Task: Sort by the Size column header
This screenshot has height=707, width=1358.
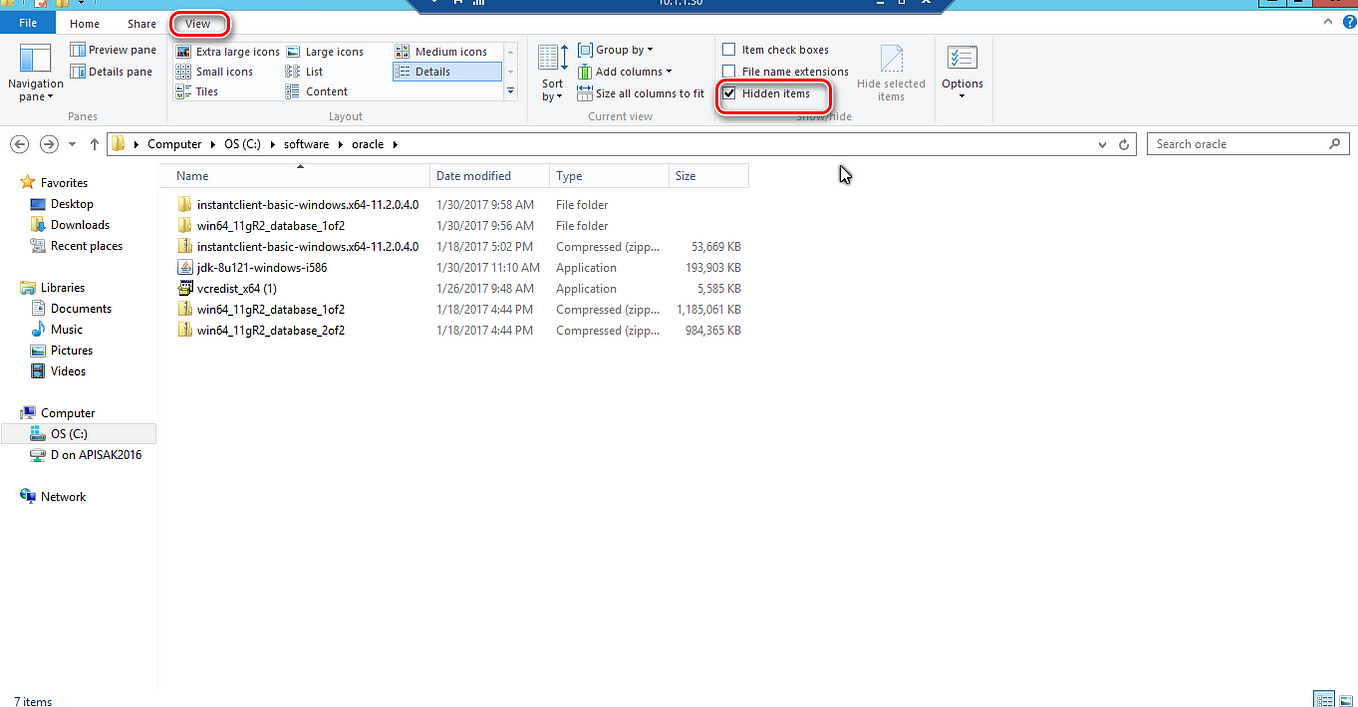Action: (x=708, y=176)
